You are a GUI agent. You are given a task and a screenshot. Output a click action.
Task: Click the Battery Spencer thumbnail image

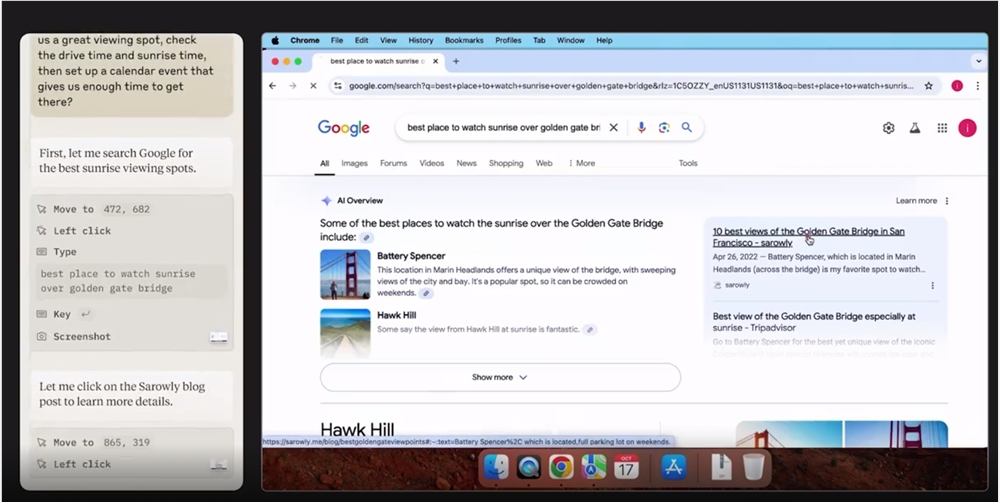[x=345, y=274]
